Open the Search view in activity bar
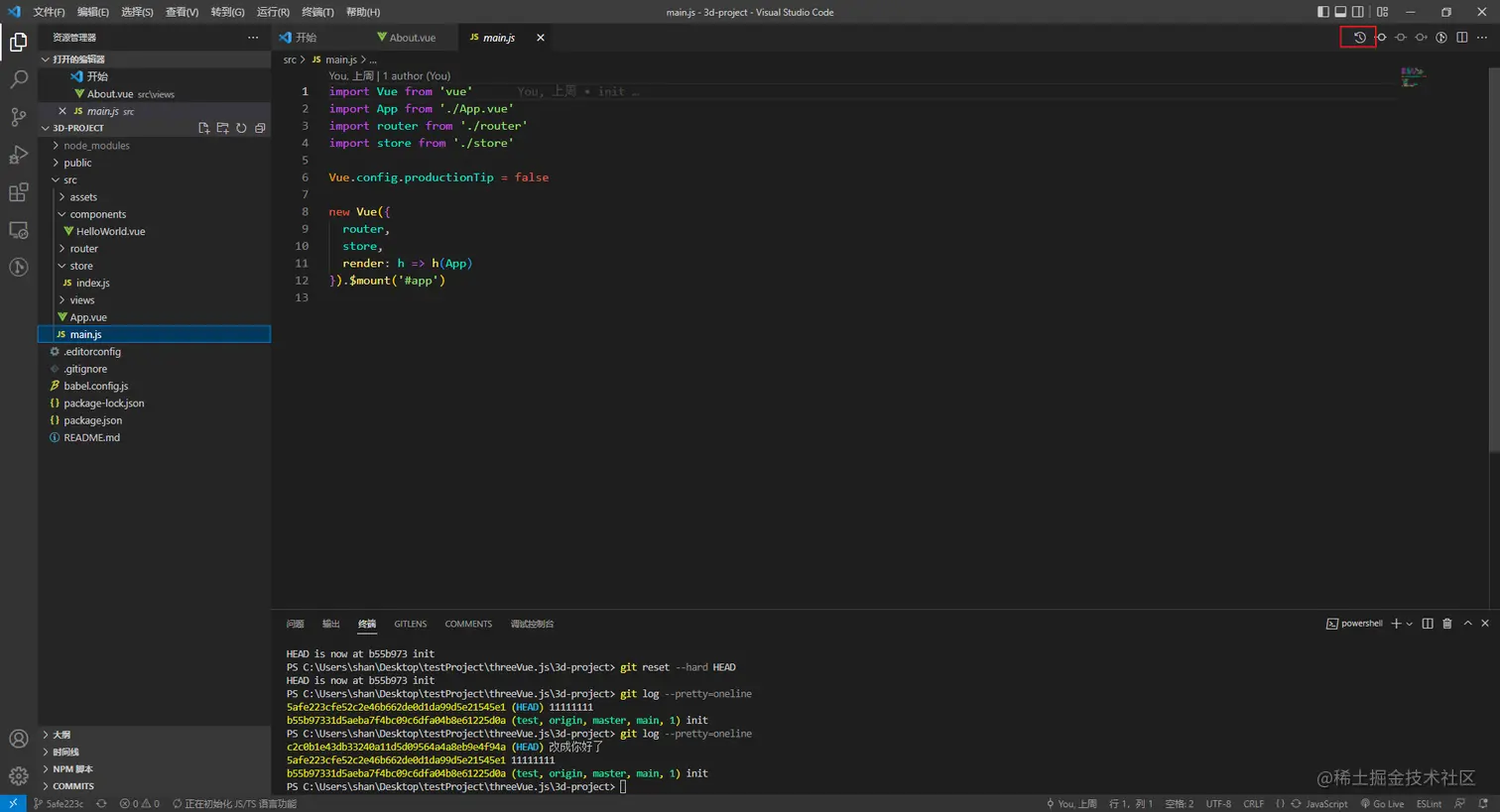 (19, 79)
